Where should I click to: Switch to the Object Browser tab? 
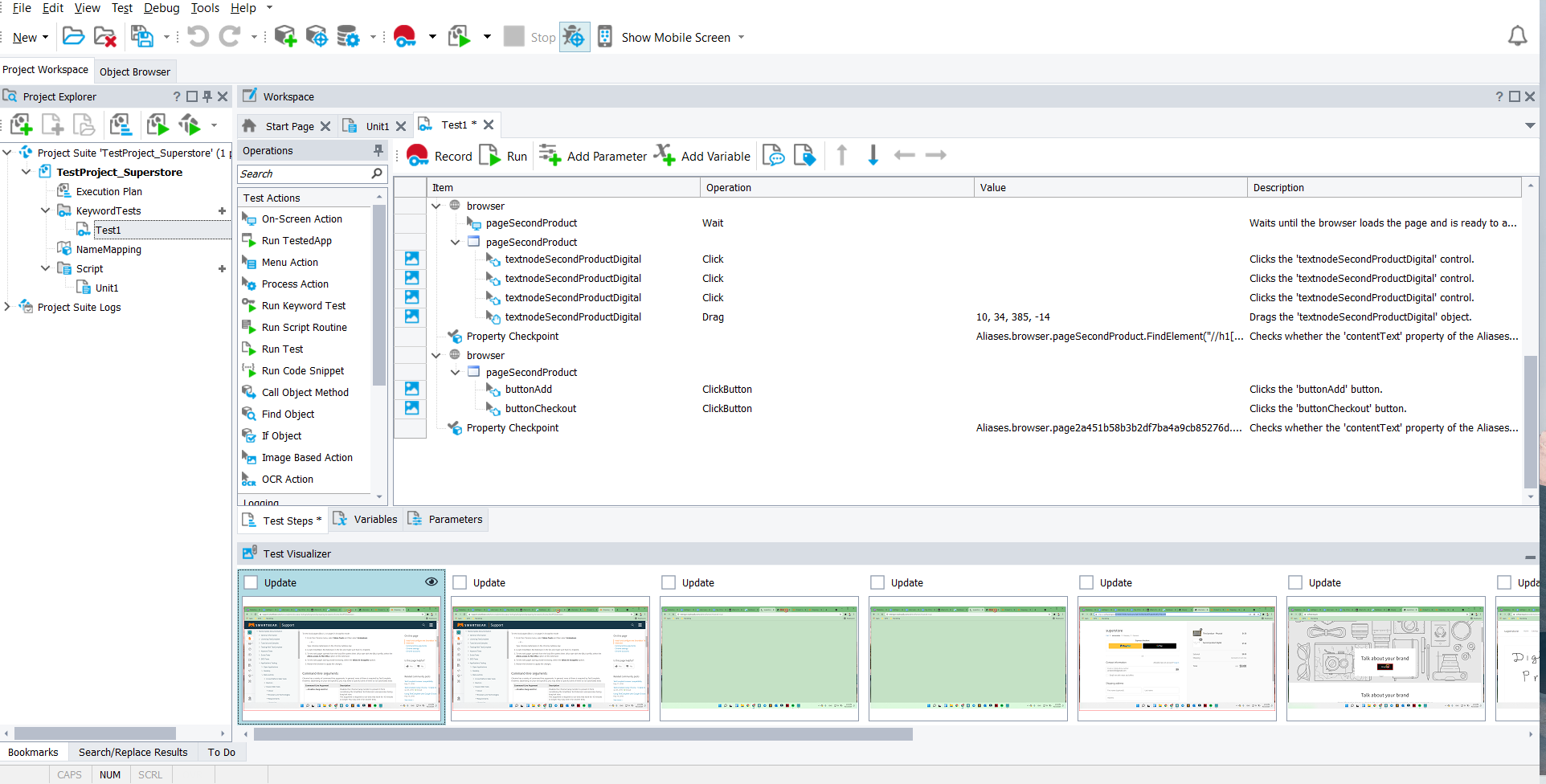134,71
